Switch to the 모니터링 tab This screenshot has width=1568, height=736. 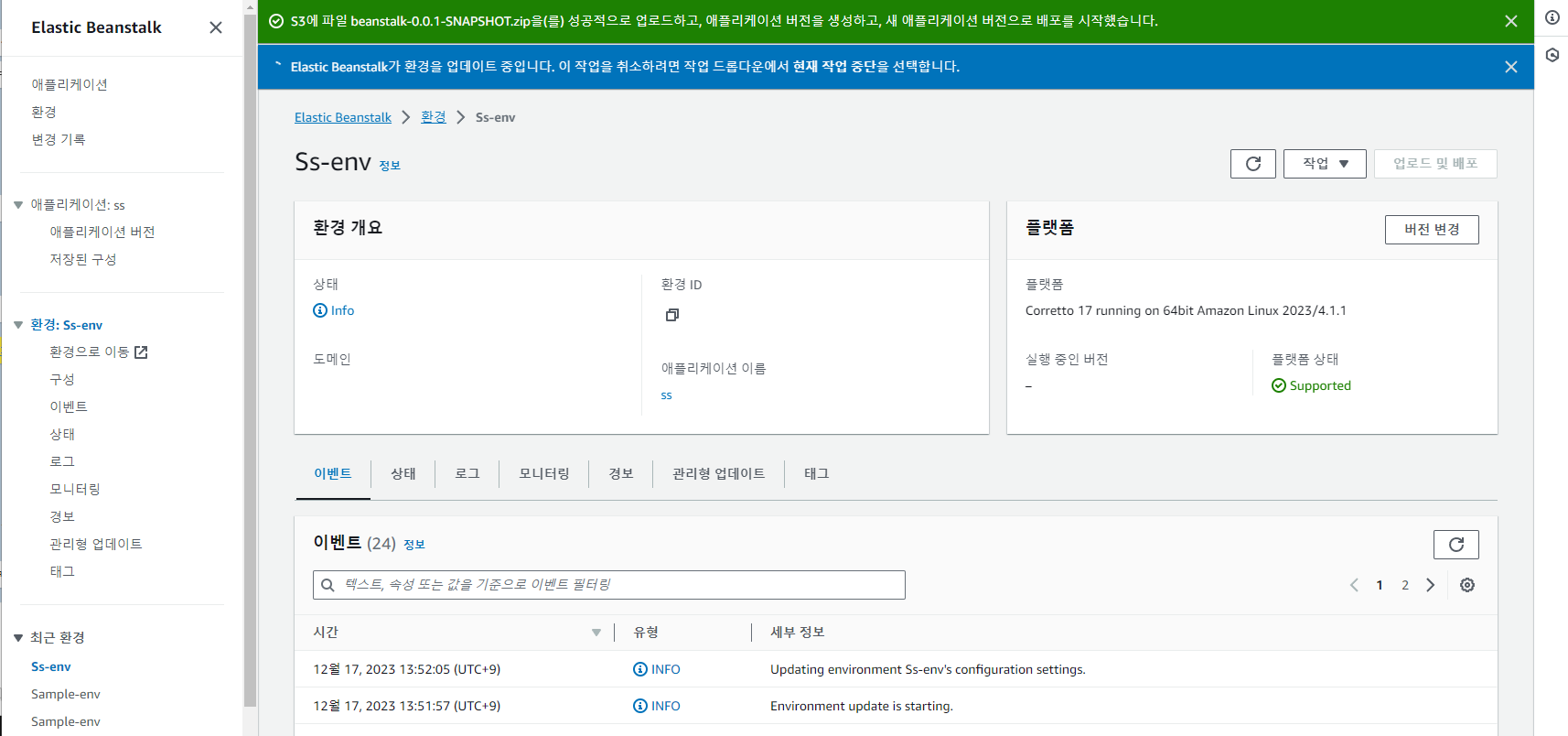pos(543,474)
